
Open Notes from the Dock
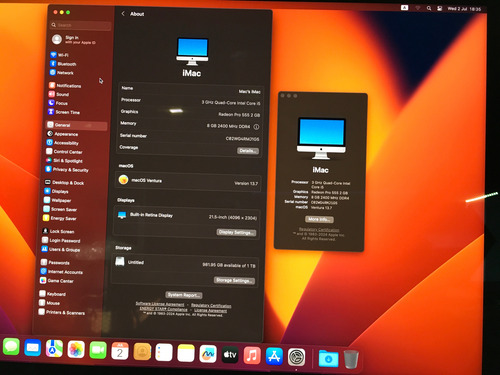[x=186, y=353]
